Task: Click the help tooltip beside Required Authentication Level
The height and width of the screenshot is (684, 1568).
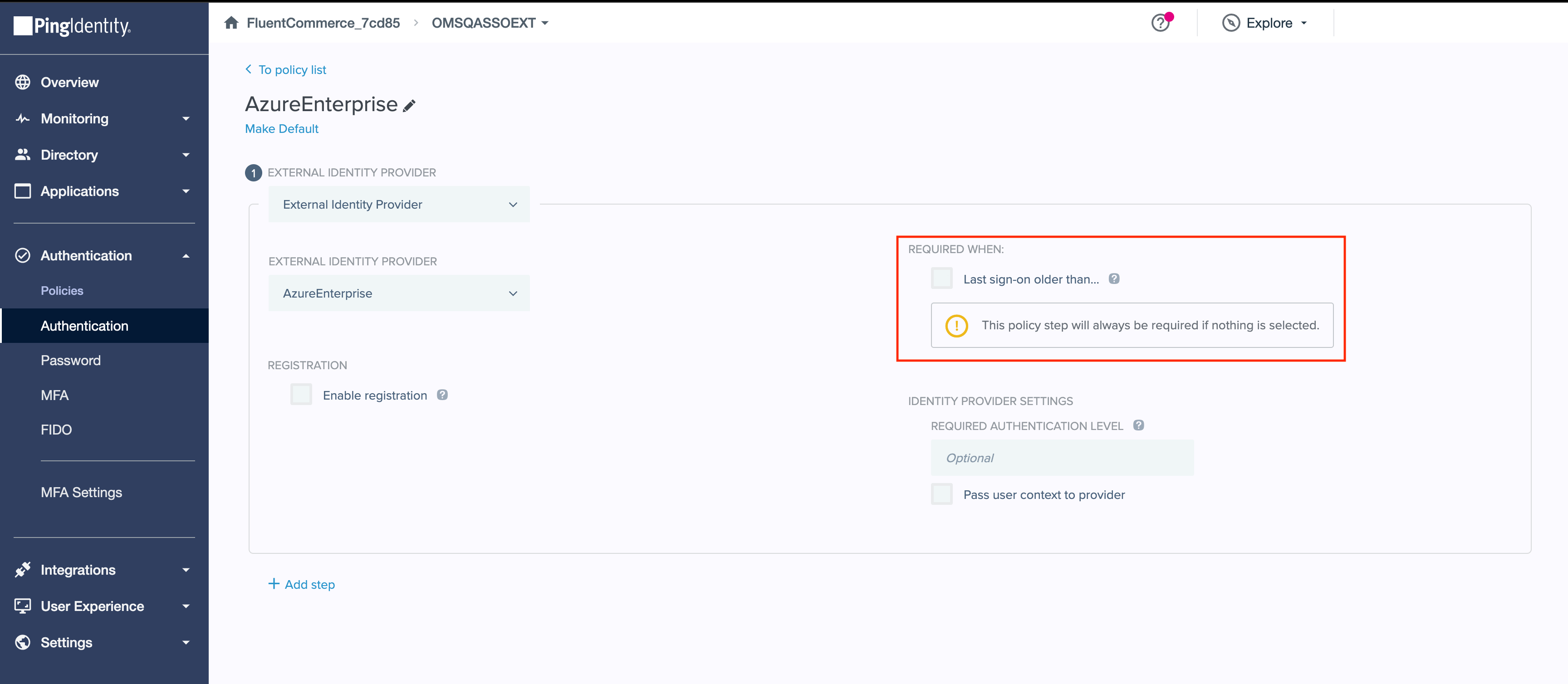Action: coord(1139,425)
